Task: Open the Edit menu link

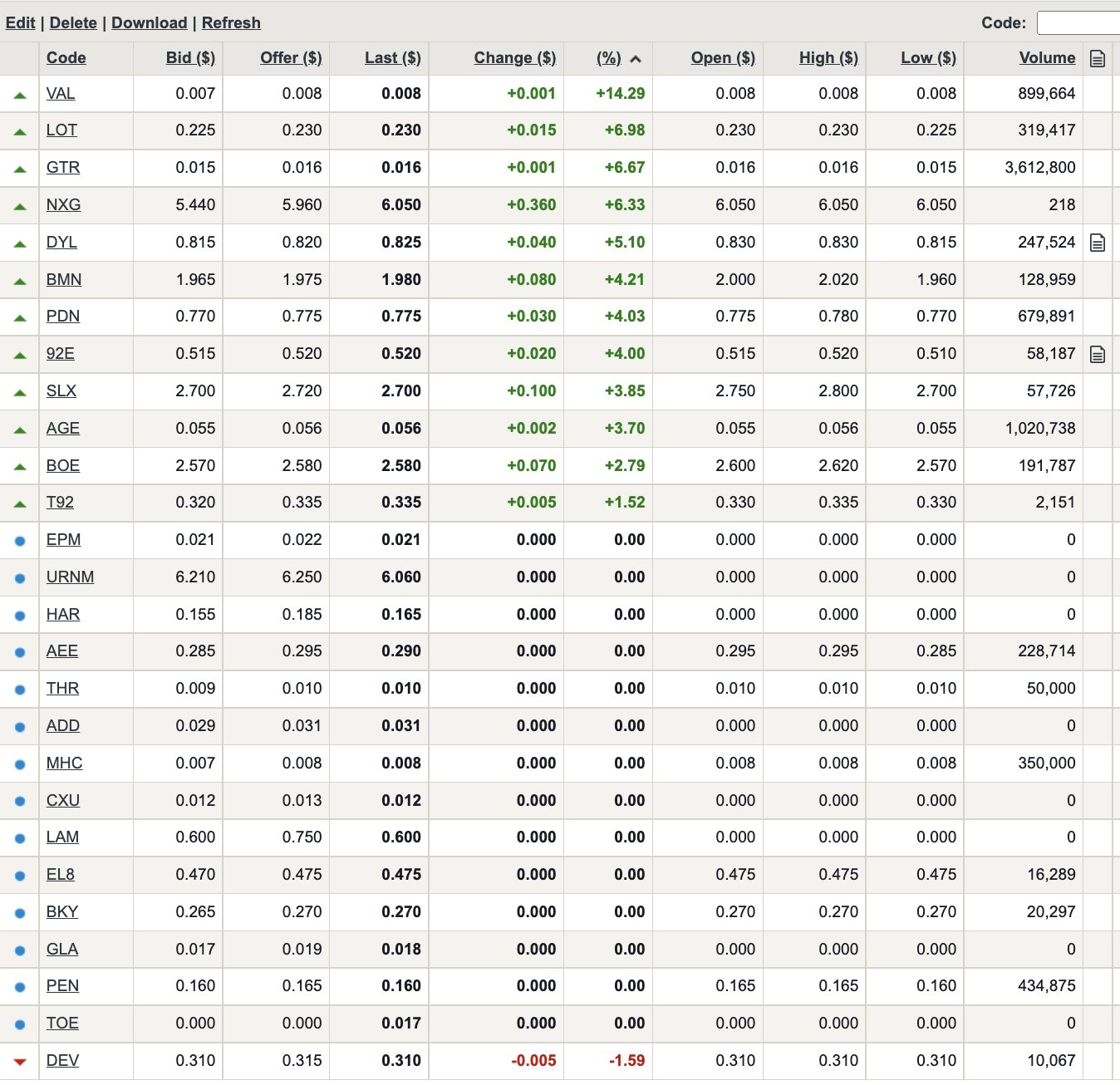Action: pos(20,22)
